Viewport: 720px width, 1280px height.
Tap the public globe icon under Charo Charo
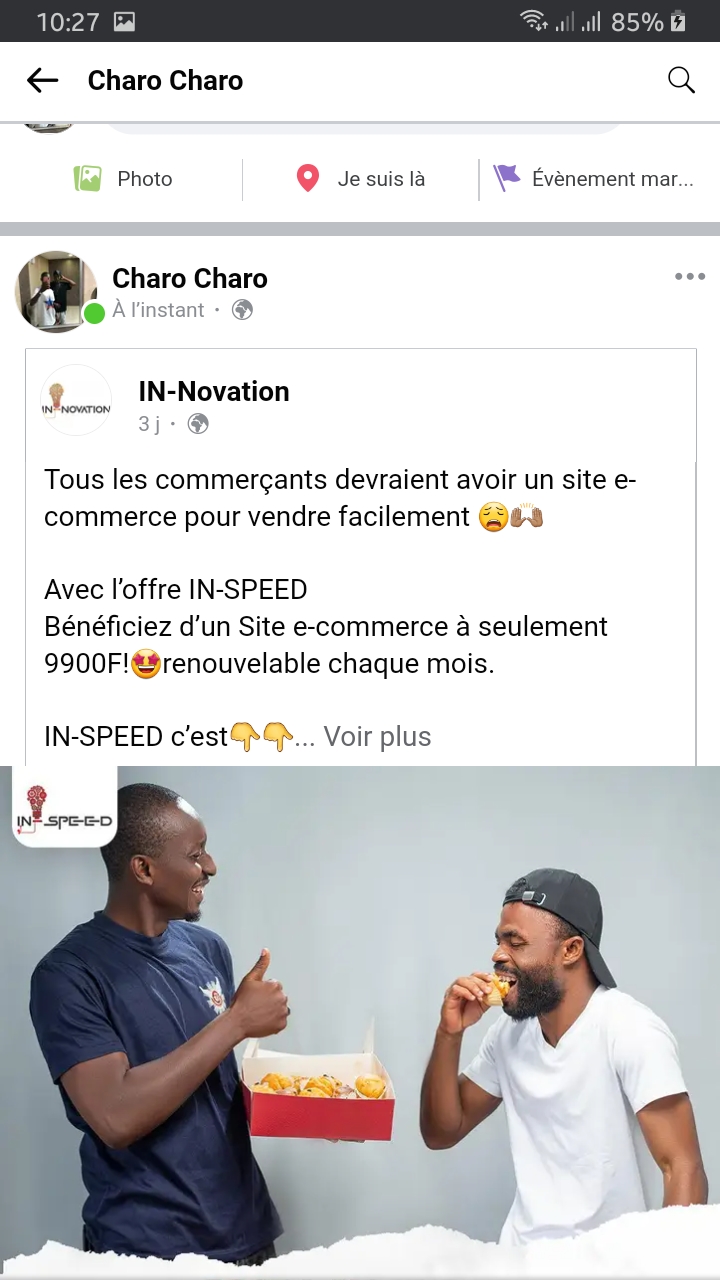point(242,310)
